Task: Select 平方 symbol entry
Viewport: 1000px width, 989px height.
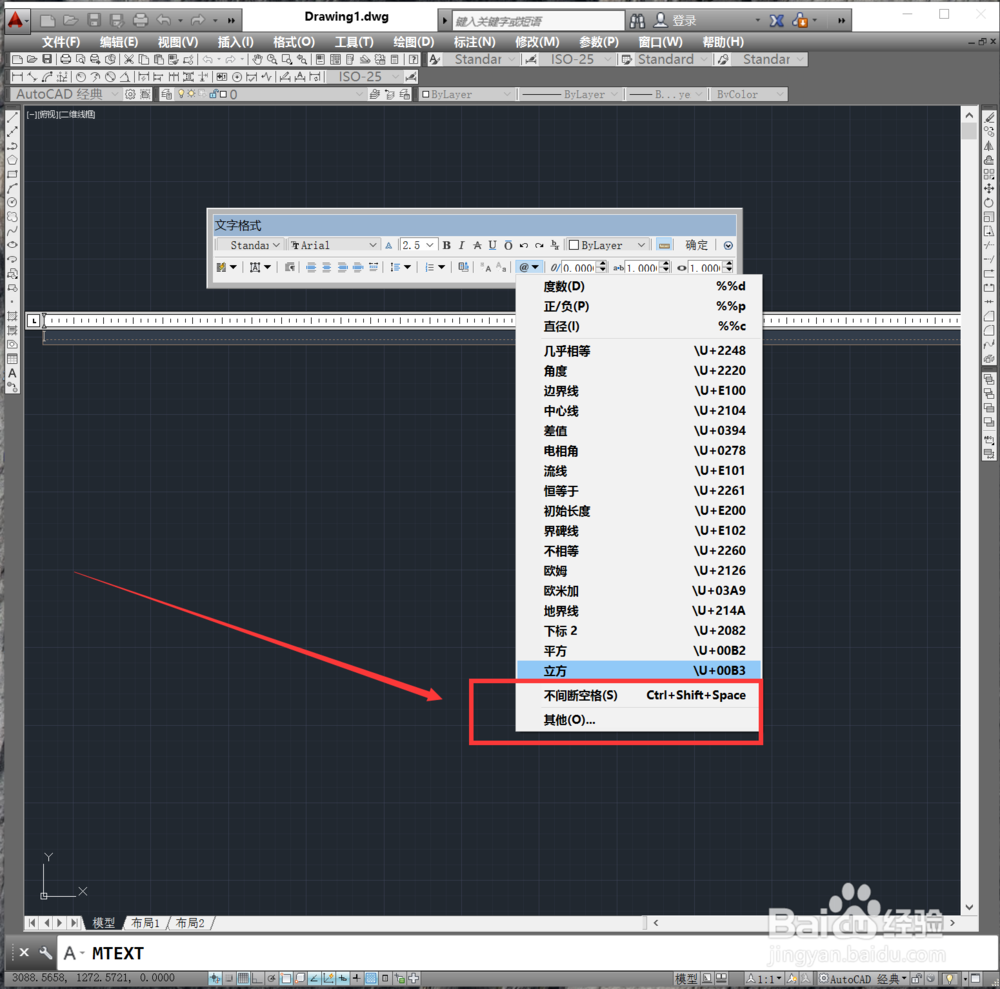Action: click(638, 651)
